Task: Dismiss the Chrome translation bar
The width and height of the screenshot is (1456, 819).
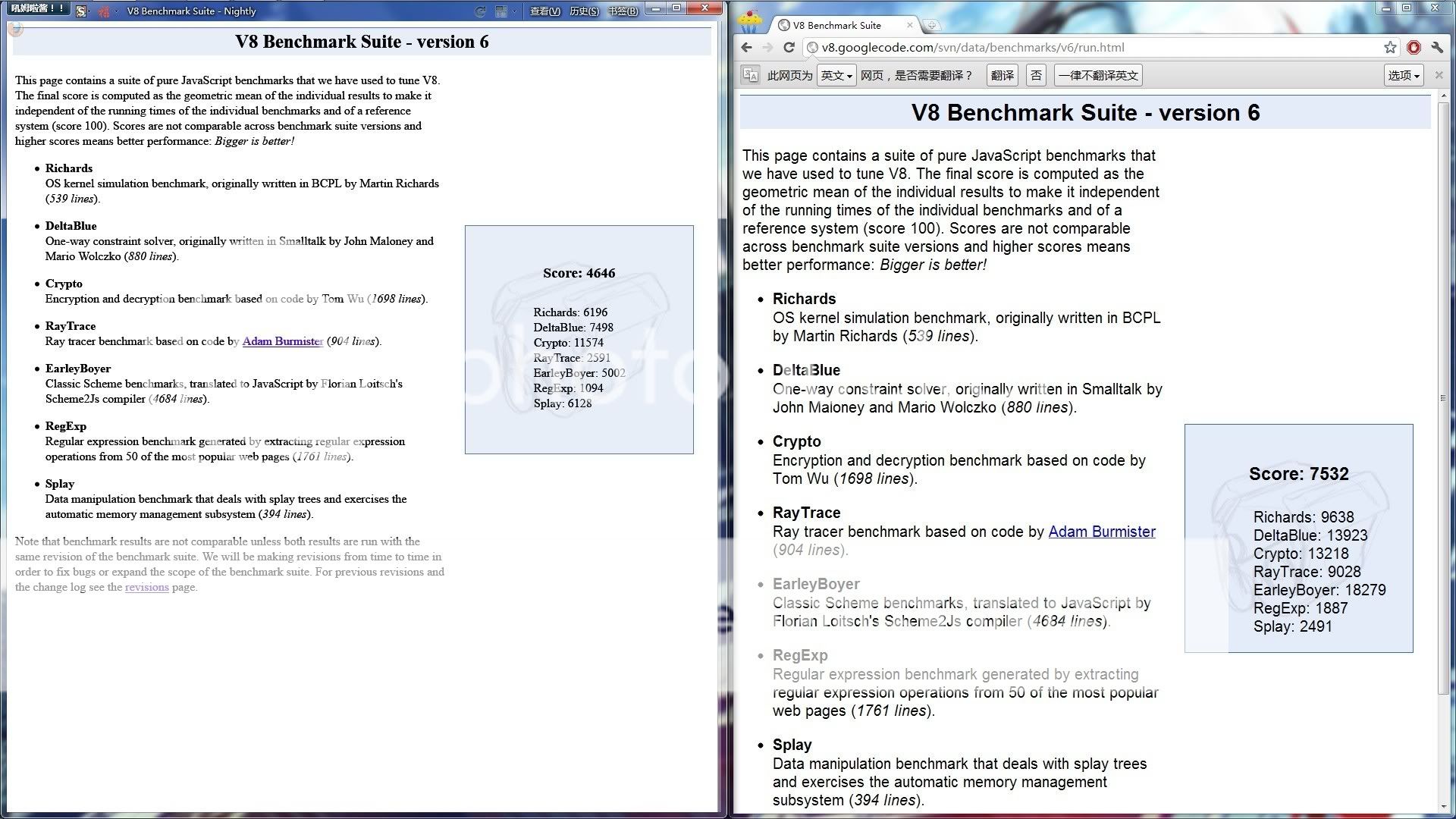Action: (1439, 75)
